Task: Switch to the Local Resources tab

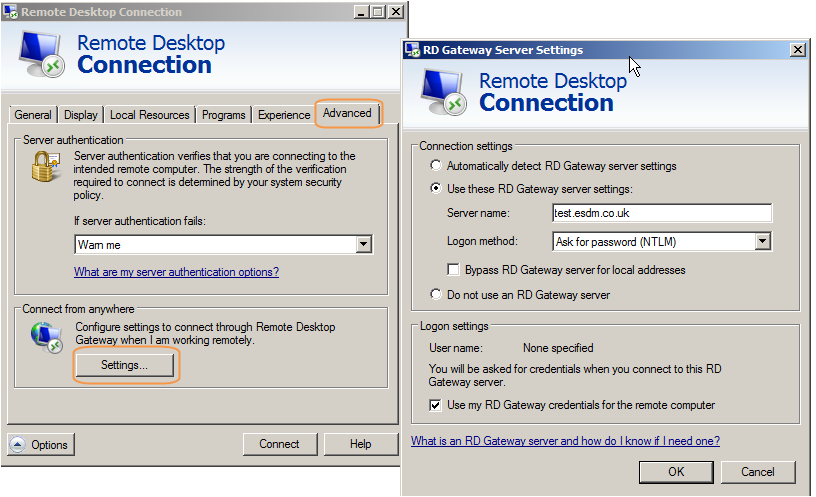Action: (149, 114)
